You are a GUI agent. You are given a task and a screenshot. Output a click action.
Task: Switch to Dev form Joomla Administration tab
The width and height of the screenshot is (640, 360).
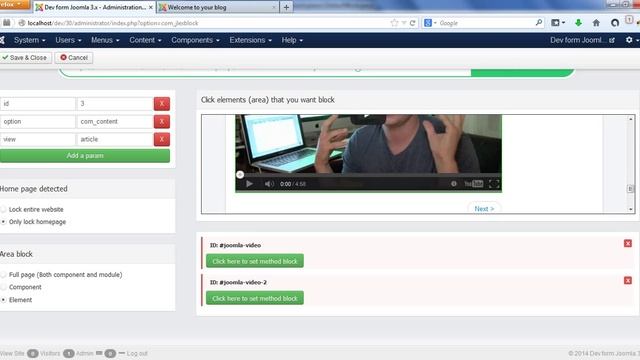tap(94, 7)
